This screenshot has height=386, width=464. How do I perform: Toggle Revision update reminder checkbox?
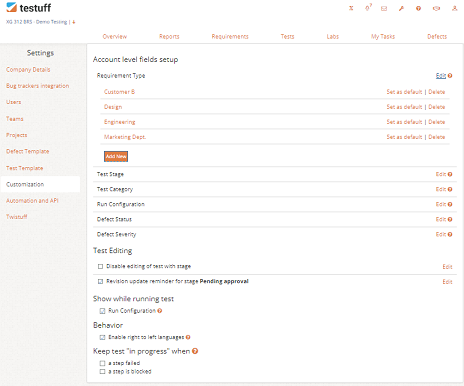(100, 281)
